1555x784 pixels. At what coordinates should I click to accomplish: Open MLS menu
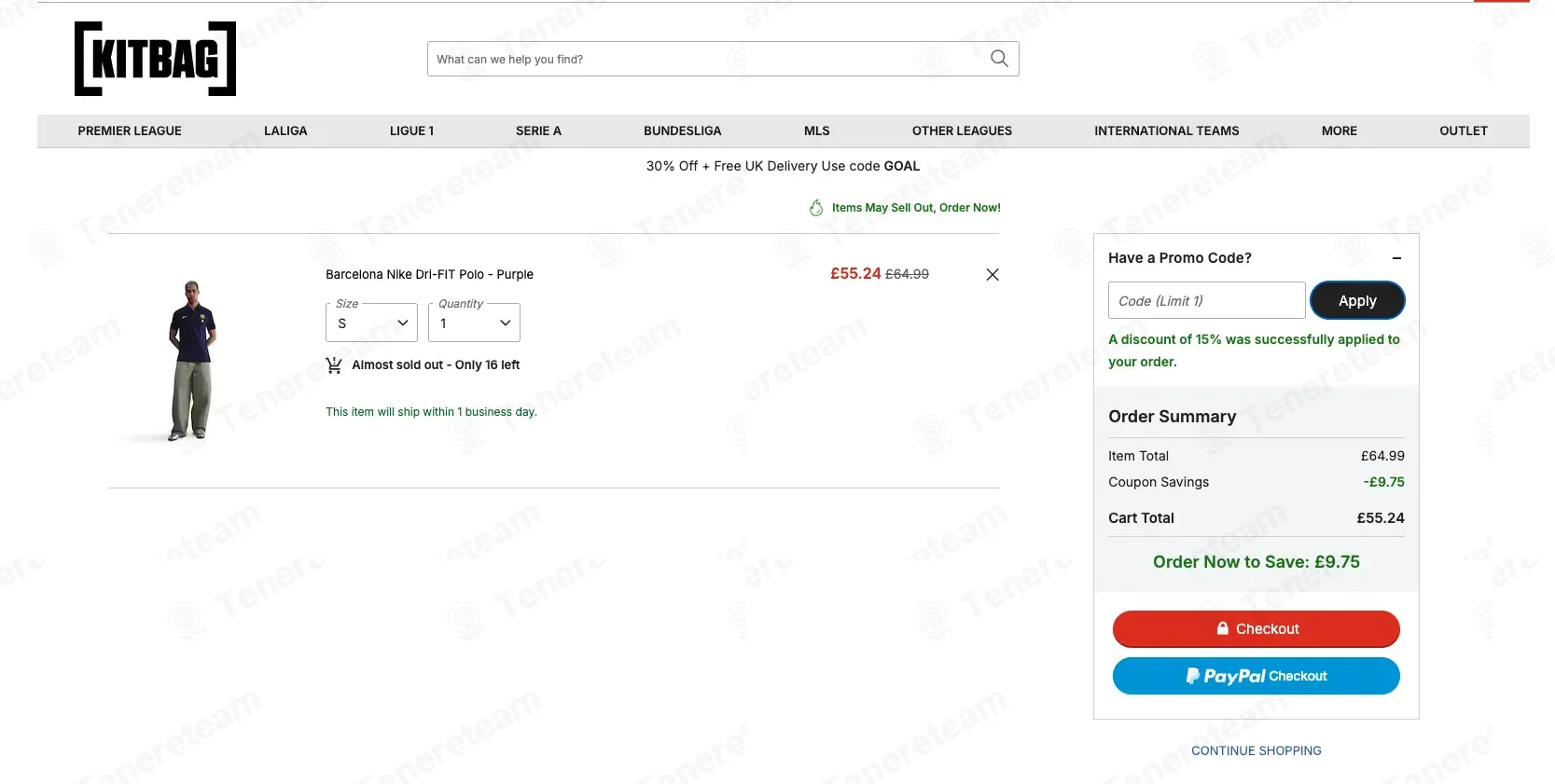[816, 131]
